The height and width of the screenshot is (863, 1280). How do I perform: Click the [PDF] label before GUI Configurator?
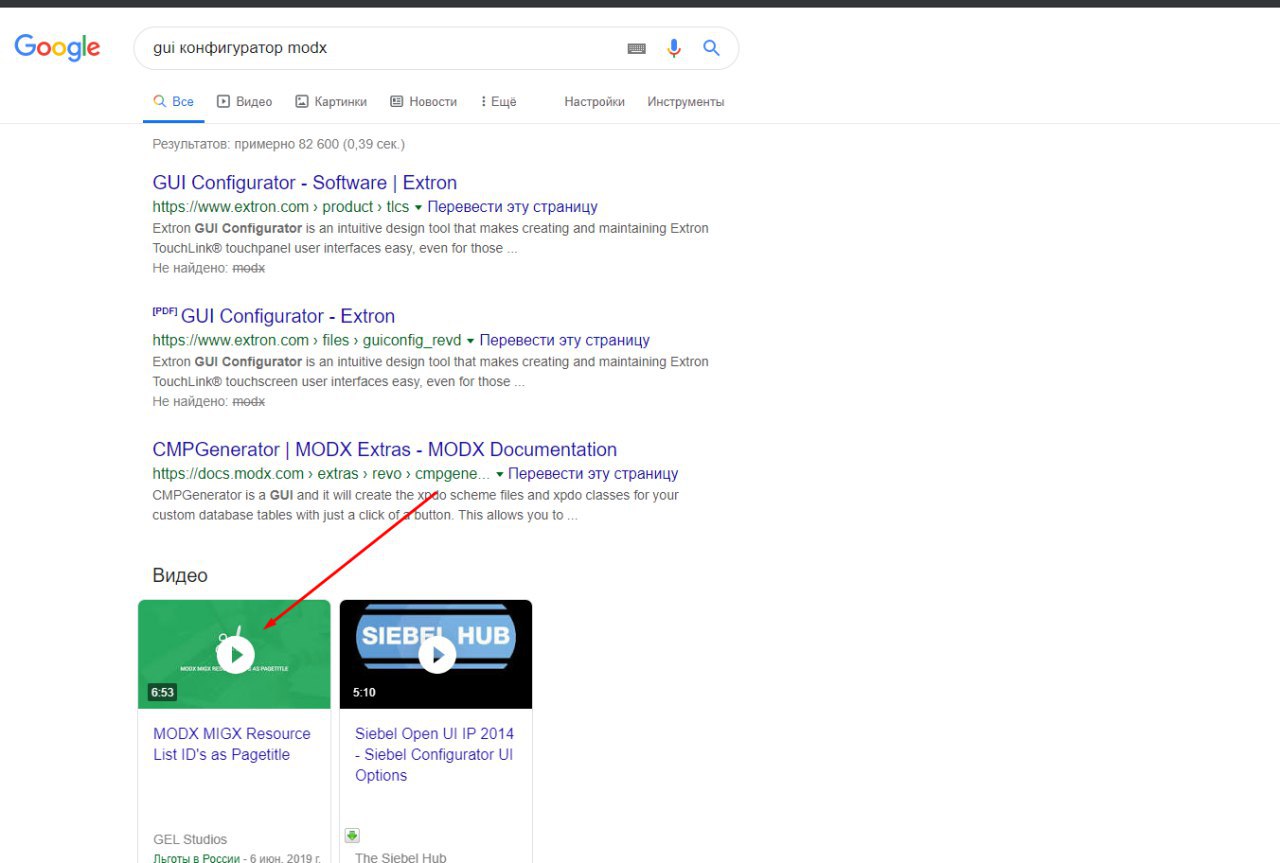(x=165, y=311)
